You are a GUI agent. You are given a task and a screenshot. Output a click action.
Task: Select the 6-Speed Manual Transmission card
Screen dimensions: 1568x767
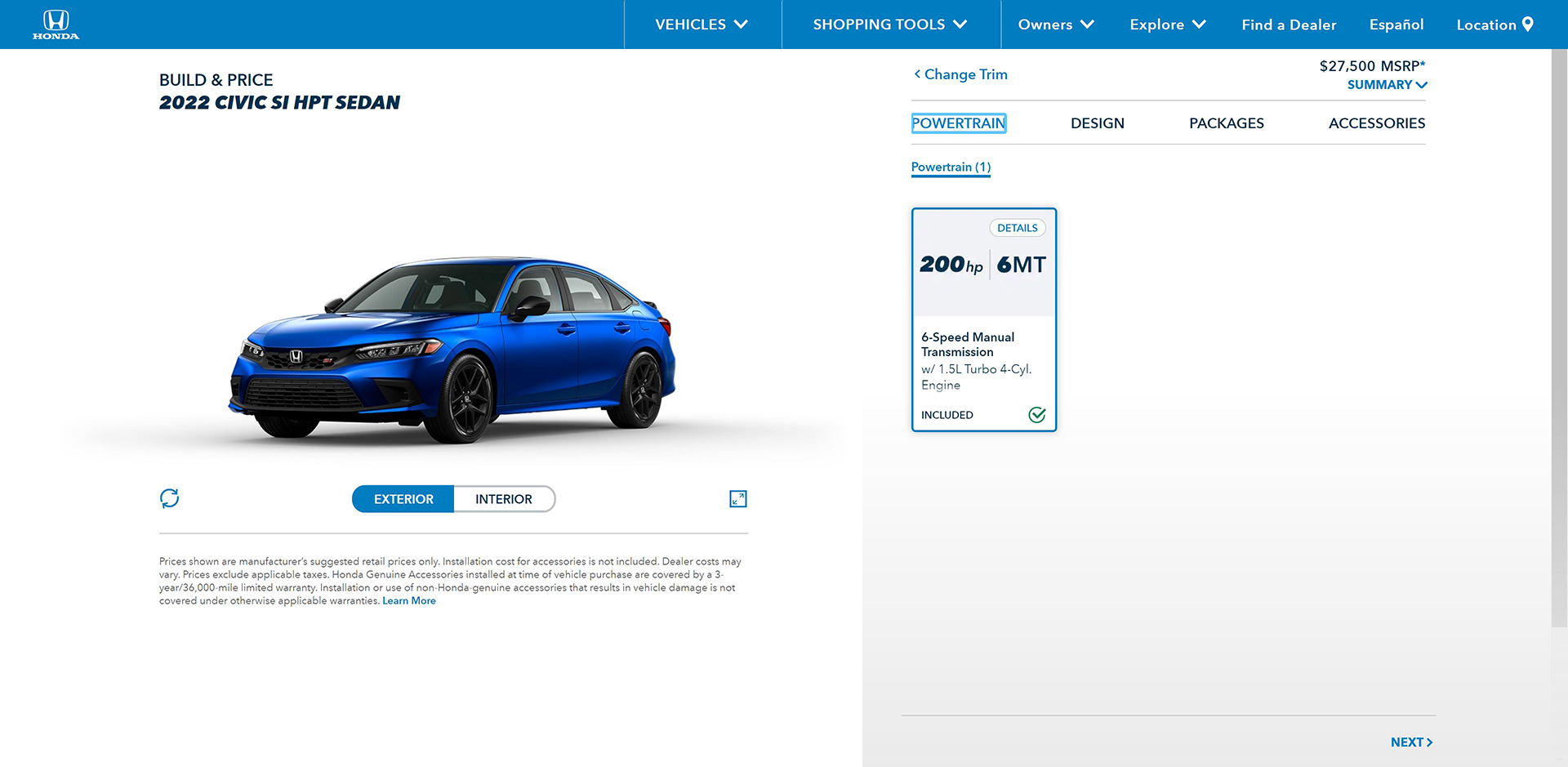[x=984, y=319]
